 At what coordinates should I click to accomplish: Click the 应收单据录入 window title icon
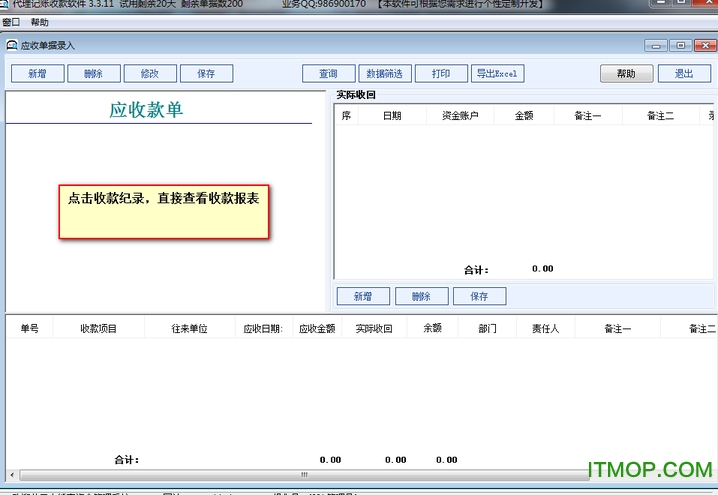12,45
